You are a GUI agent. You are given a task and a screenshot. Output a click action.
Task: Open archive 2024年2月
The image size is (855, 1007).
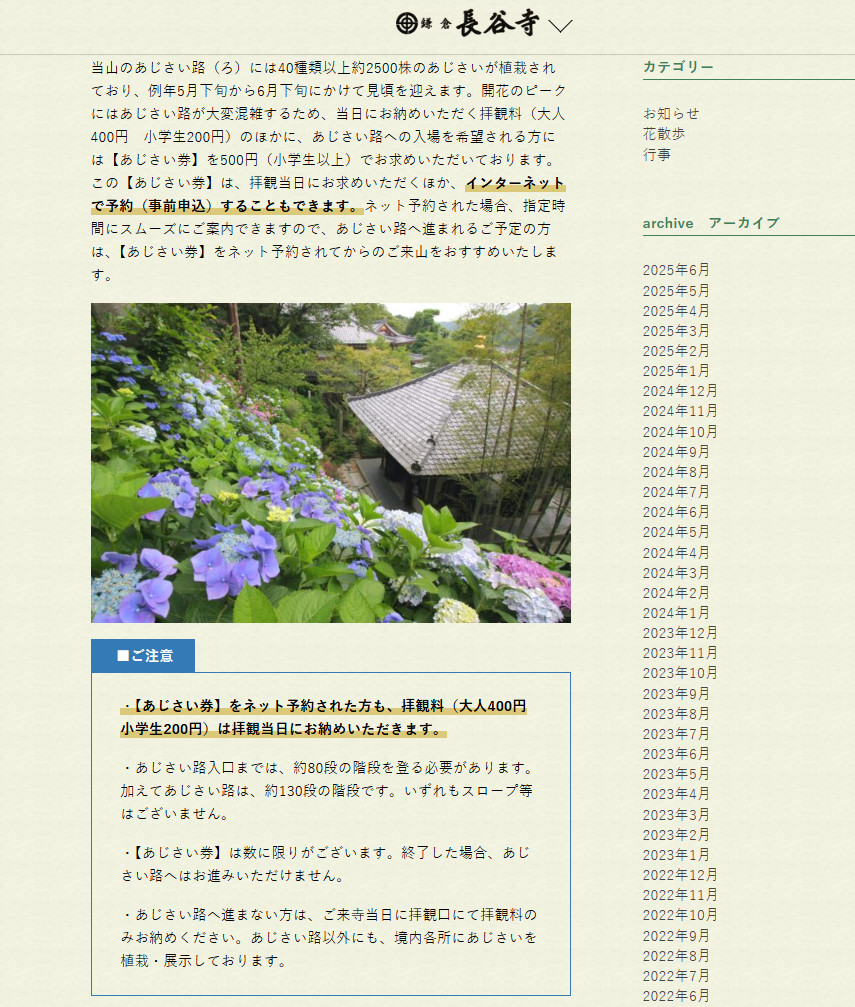point(676,593)
